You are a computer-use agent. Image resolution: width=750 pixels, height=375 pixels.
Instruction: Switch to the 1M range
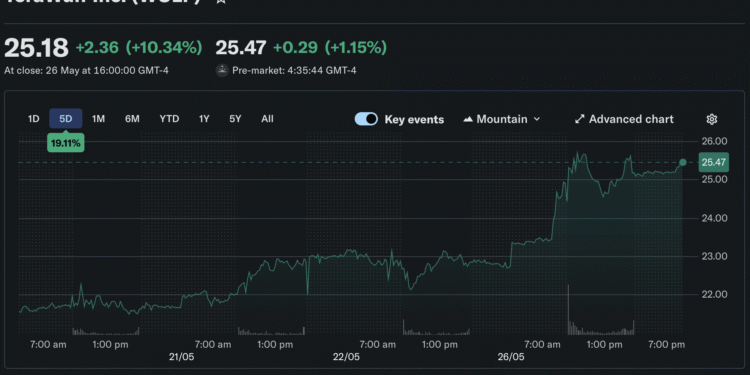98,119
